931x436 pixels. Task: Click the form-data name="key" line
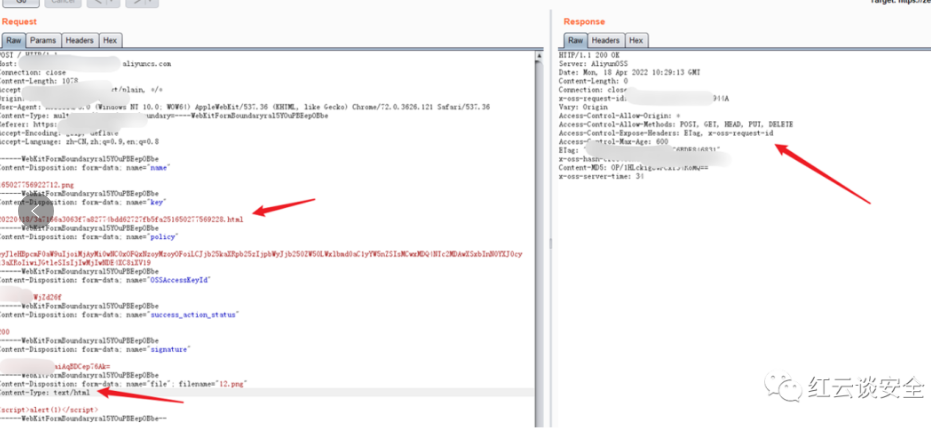point(83,203)
